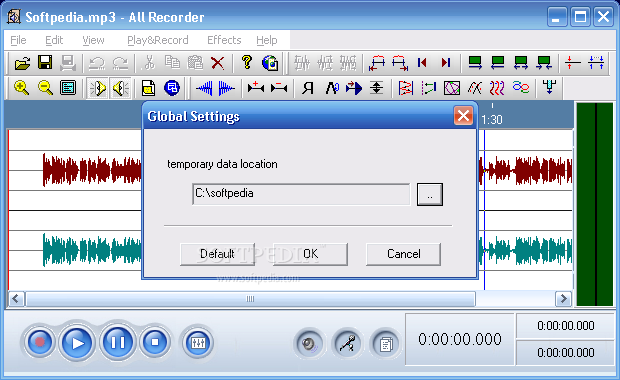Viewport: 620px width, 380px height.
Task: Click the horizontal scrollbar thumb
Action: (x=250, y=299)
